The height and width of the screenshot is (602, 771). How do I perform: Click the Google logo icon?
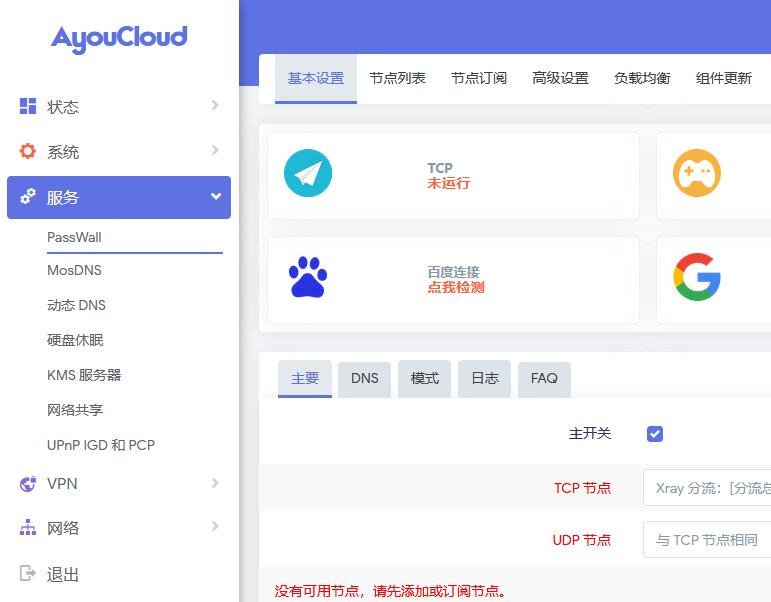697,277
